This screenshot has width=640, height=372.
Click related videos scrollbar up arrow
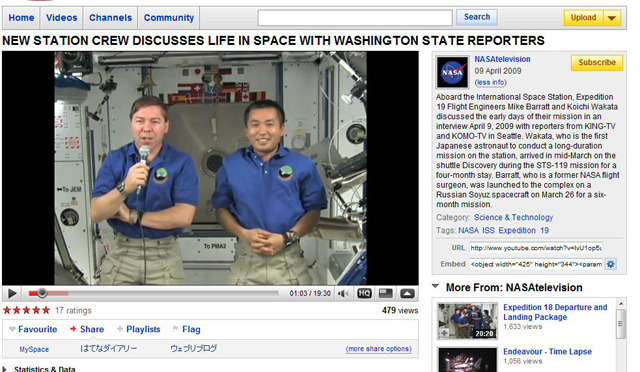coord(621,304)
